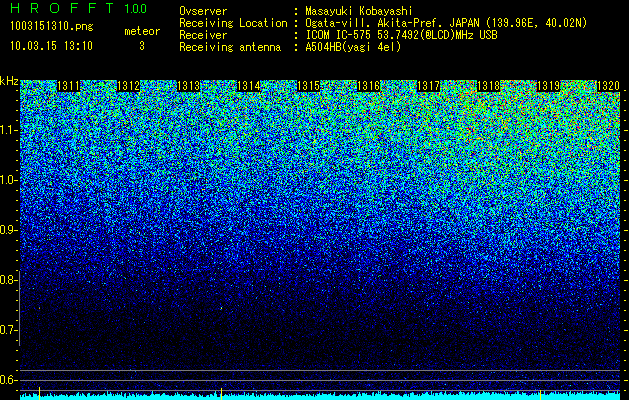
Task: Click the Receiver field label
Action: 203,35
